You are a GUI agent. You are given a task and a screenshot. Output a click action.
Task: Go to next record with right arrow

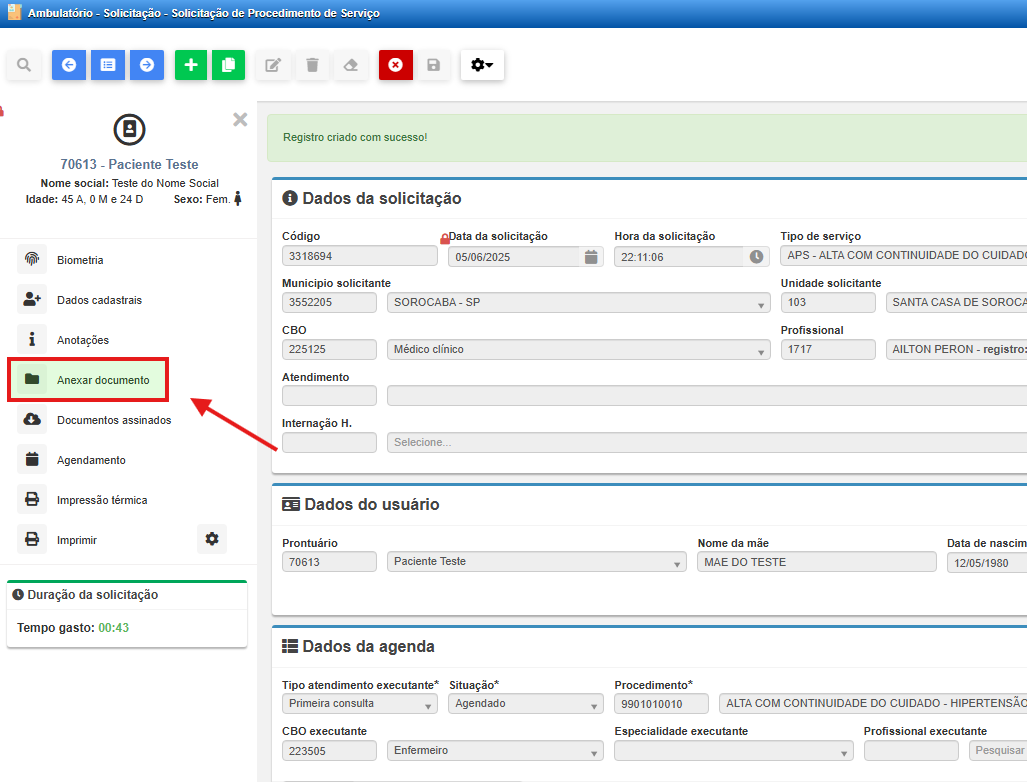(147, 65)
